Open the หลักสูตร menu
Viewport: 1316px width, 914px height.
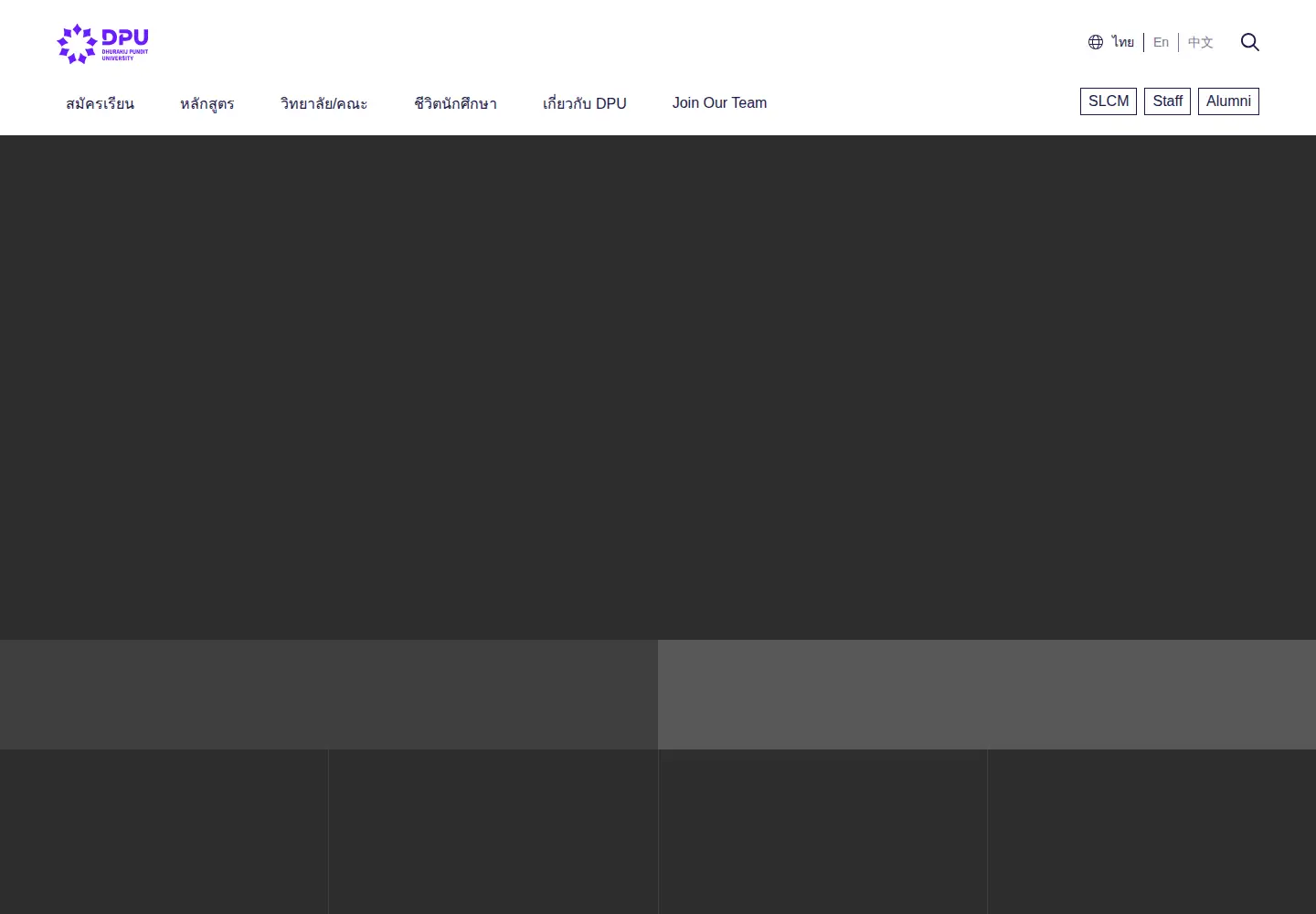207,103
